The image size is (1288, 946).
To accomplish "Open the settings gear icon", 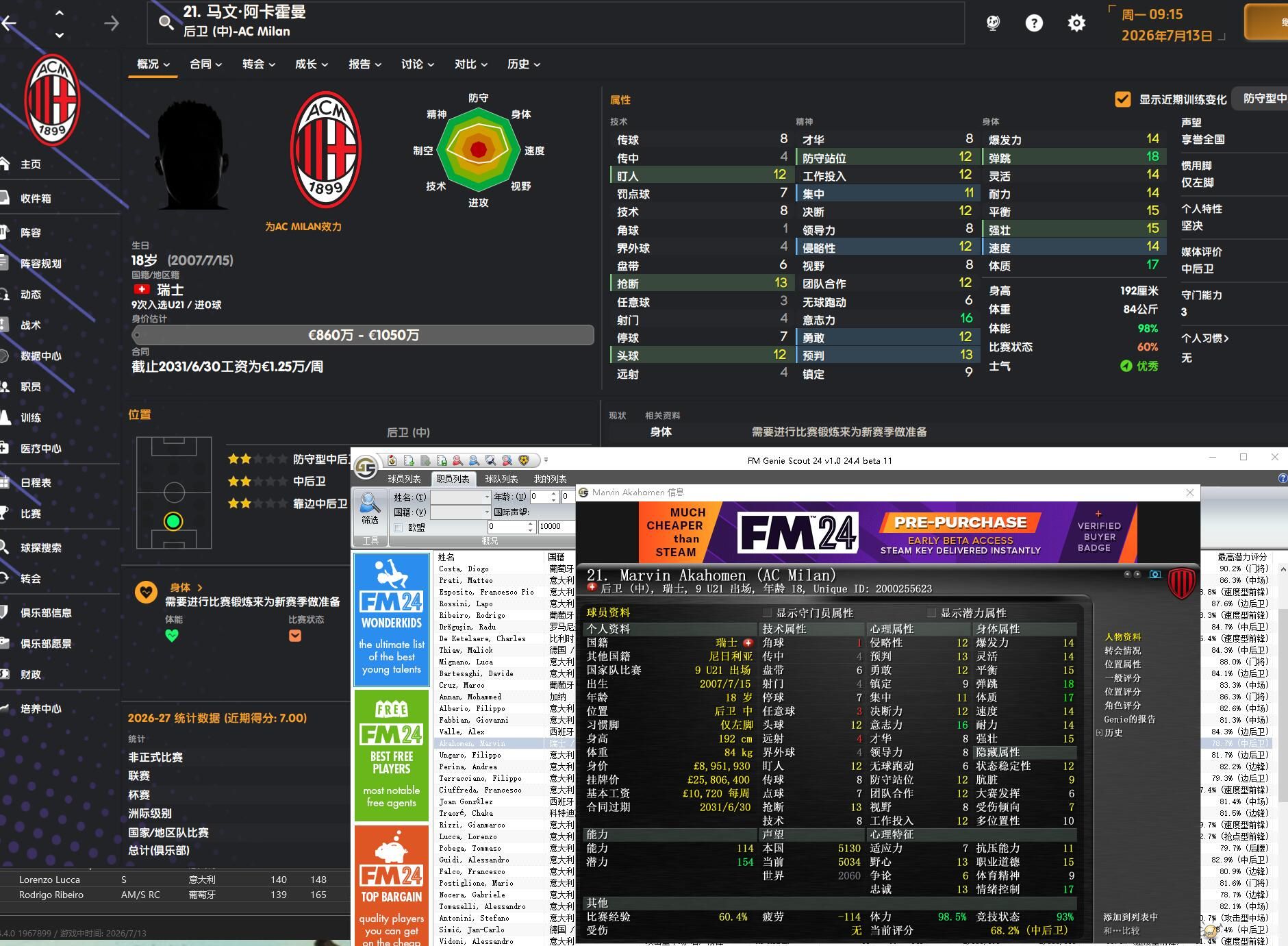I will (x=1076, y=23).
